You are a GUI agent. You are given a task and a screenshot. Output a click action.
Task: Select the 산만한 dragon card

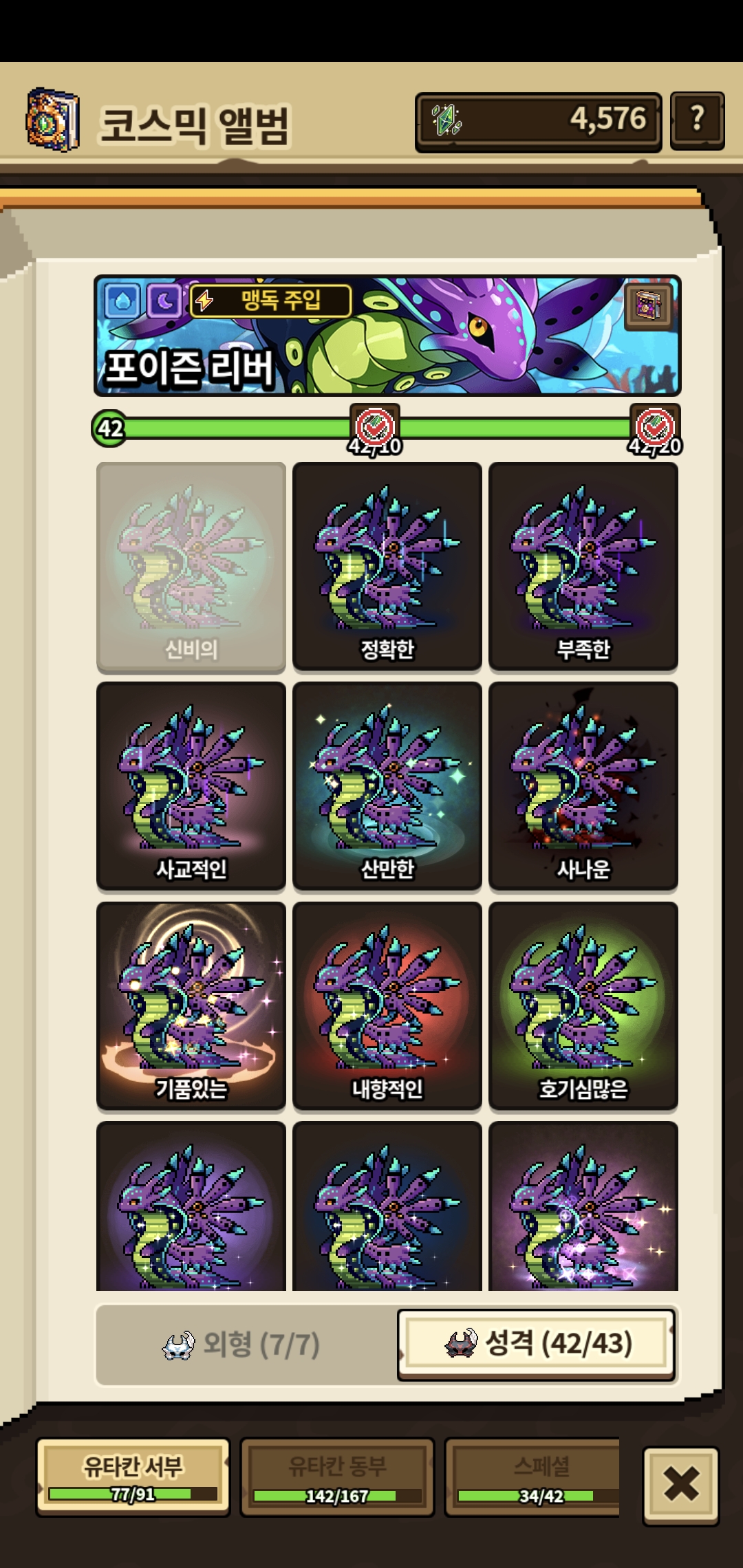387,786
